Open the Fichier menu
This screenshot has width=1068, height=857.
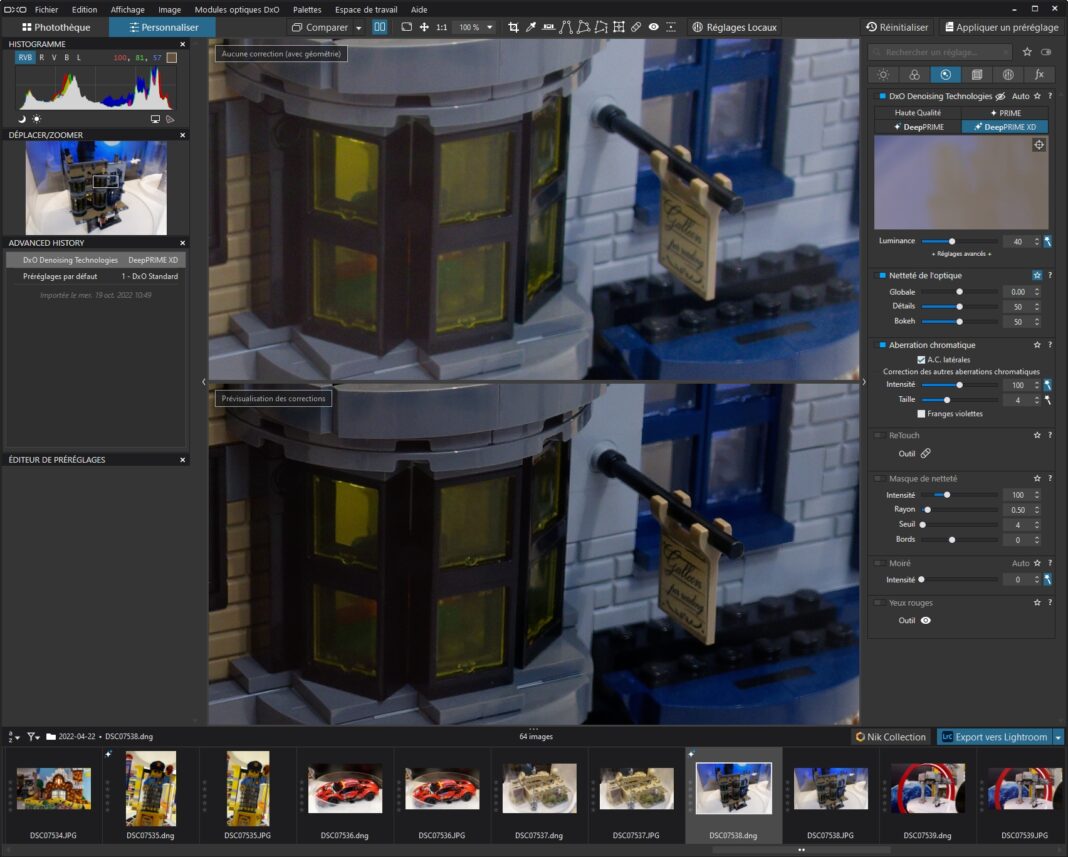point(46,10)
